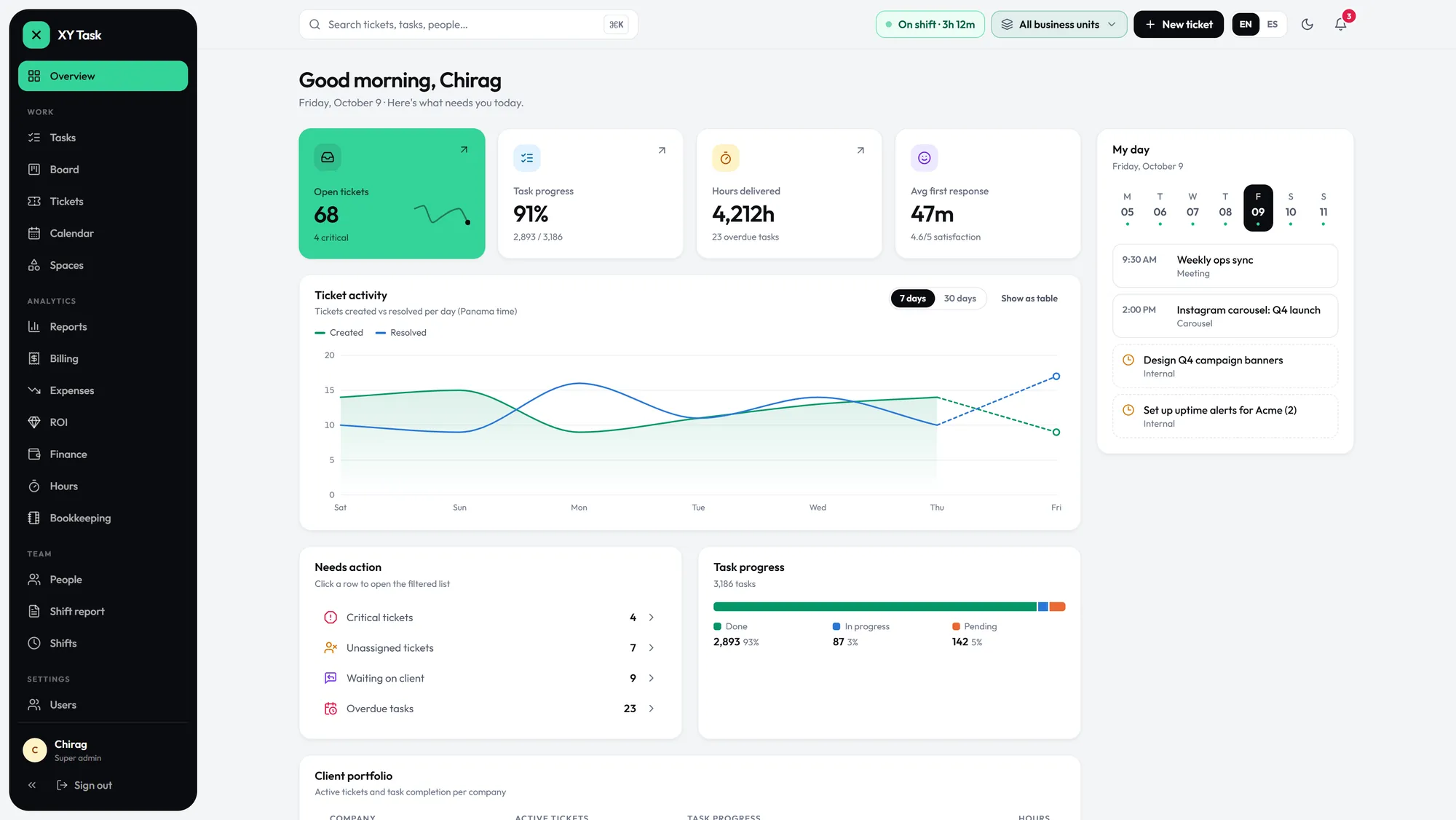The image size is (1456, 820).
Task: Select Saturday 10 in My day calendar
Action: pos(1290,208)
